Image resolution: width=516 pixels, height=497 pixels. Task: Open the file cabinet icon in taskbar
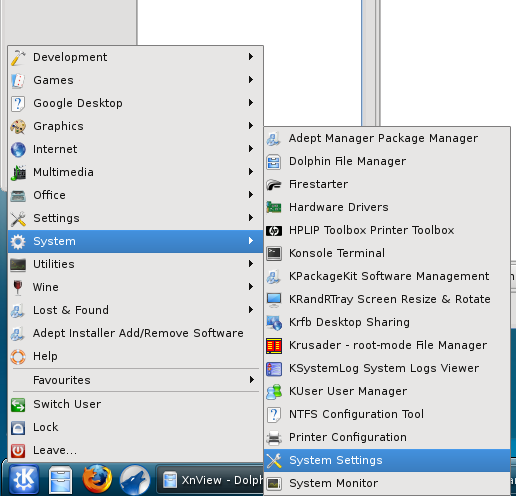[60, 479]
